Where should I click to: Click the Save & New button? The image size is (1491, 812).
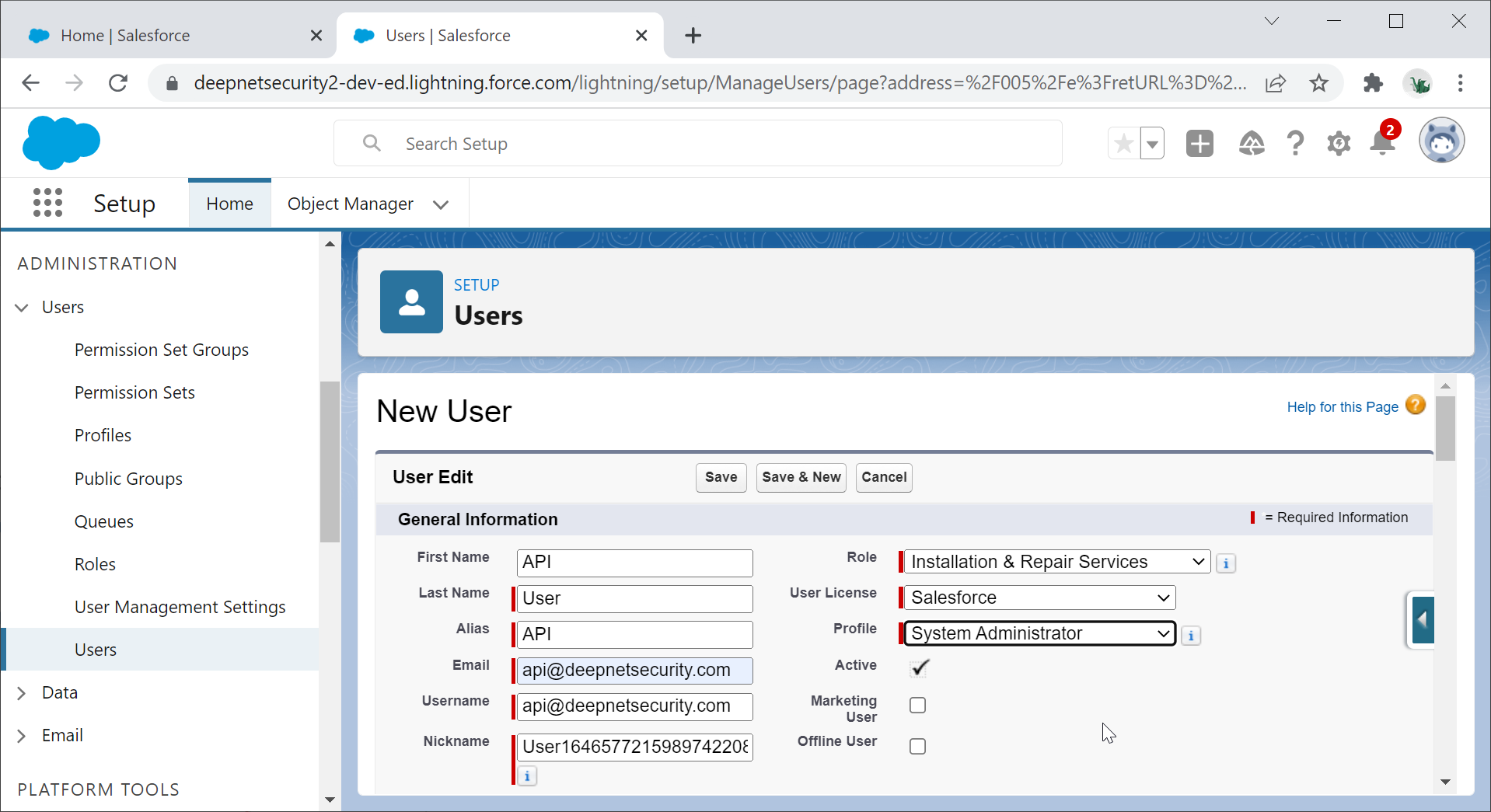point(801,477)
